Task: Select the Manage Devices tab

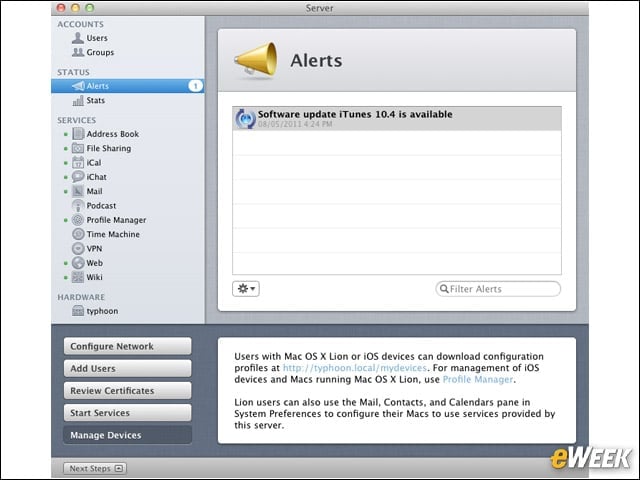Action: click(127, 435)
